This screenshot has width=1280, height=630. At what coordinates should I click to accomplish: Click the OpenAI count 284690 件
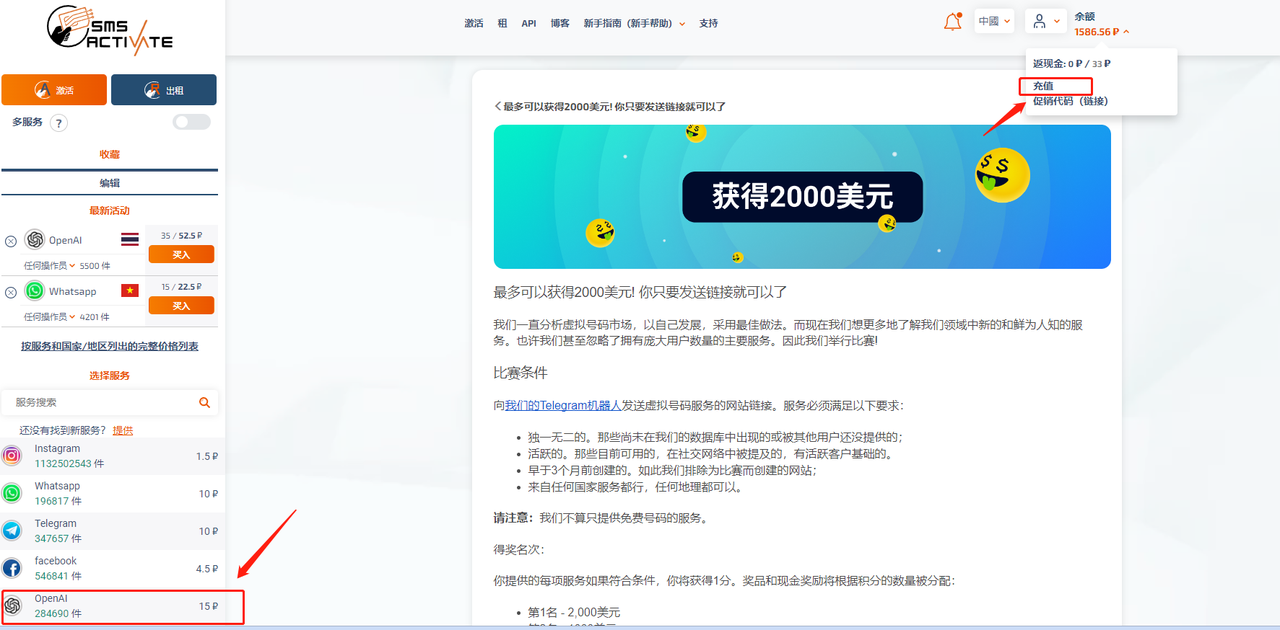click(x=58, y=614)
